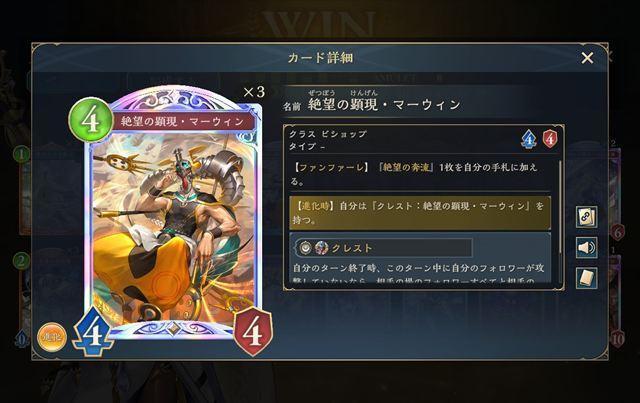
Task: Select the round crest portrait icon beside クレスト
Action: click(322, 248)
